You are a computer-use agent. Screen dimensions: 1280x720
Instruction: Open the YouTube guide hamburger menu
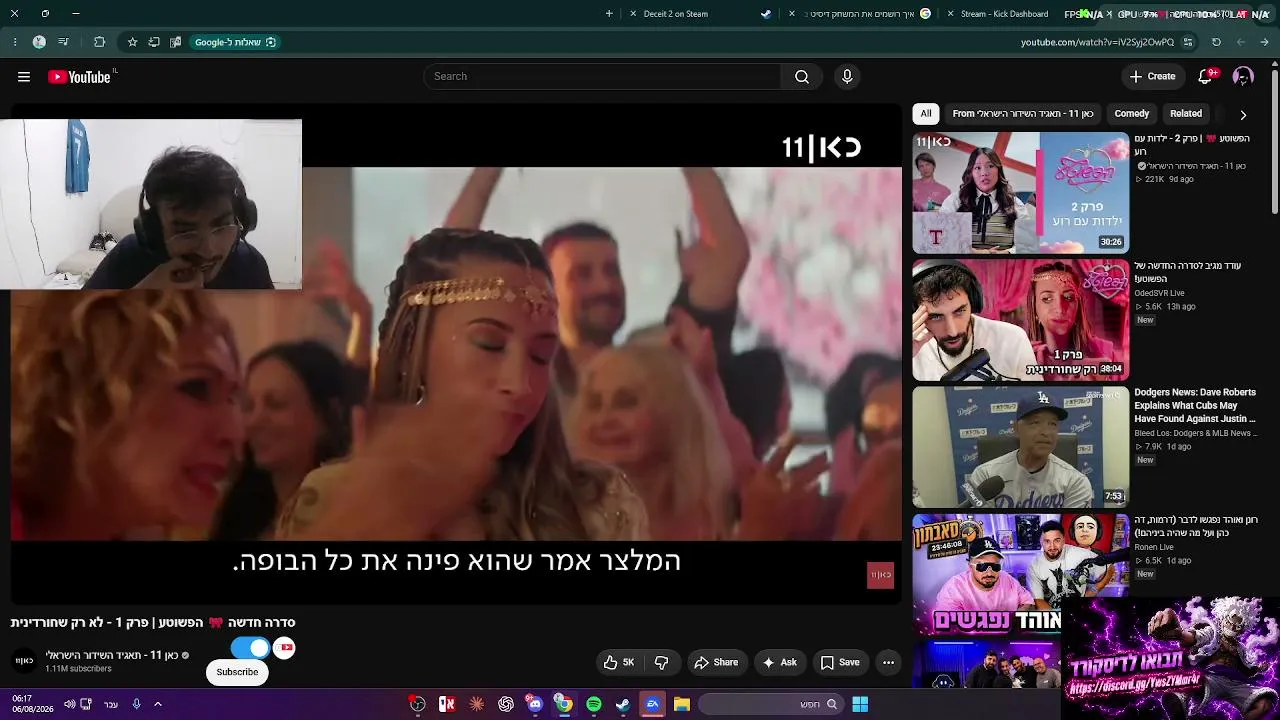24,77
